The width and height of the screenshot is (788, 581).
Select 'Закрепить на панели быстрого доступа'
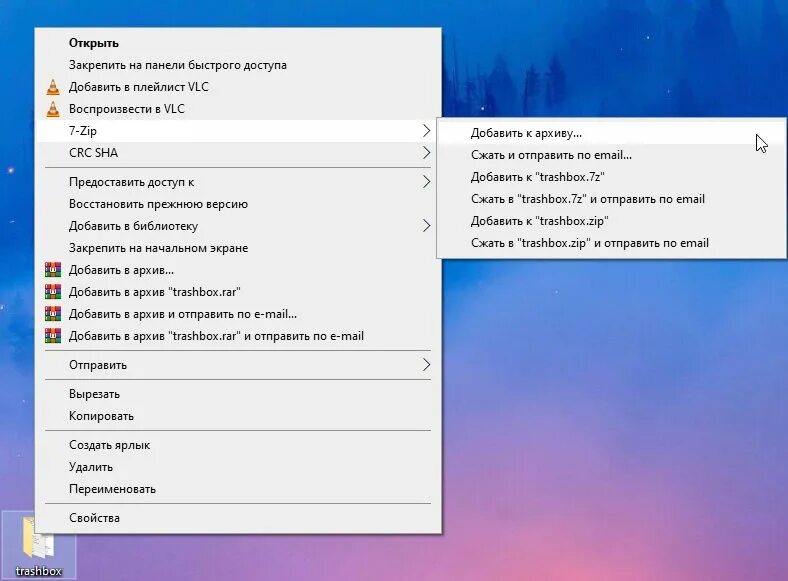click(238, 65)
